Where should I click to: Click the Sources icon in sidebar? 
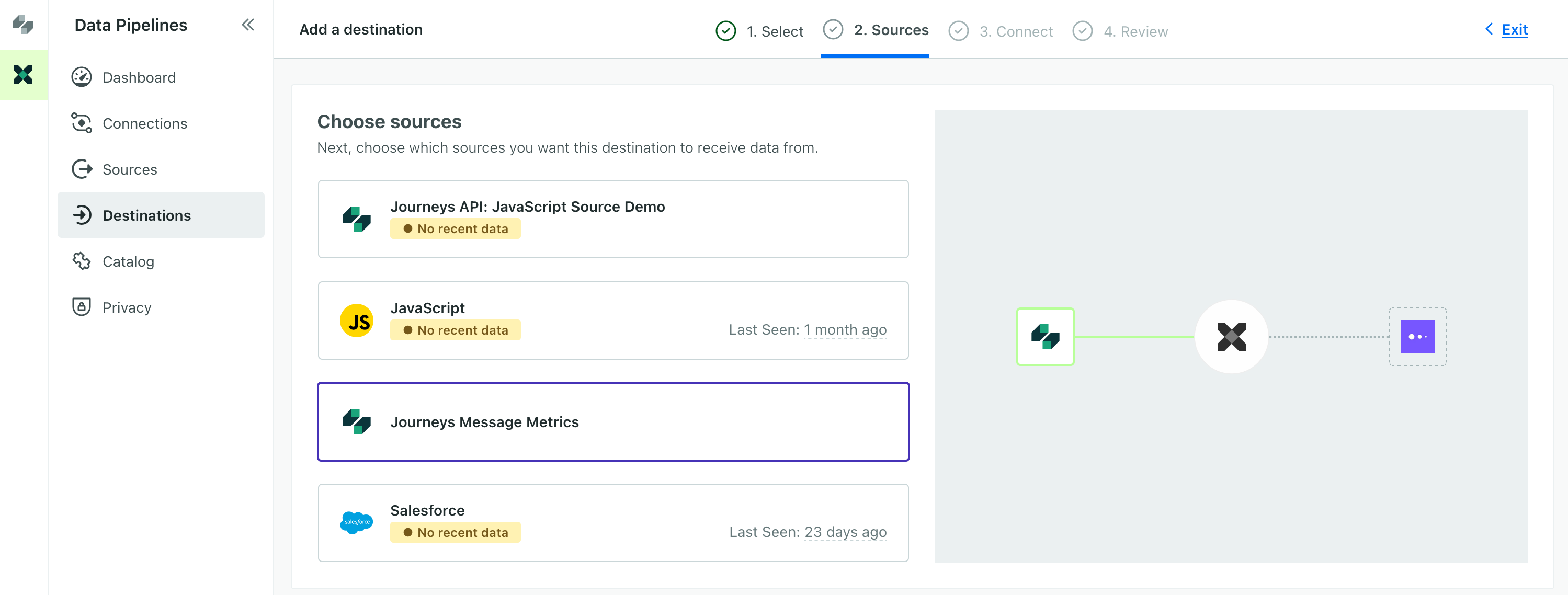click(x=82, y=169)
